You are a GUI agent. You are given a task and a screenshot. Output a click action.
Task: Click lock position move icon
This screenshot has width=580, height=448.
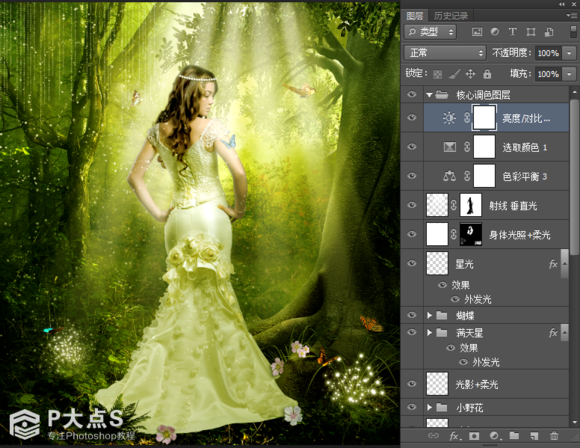pos(470,74)
